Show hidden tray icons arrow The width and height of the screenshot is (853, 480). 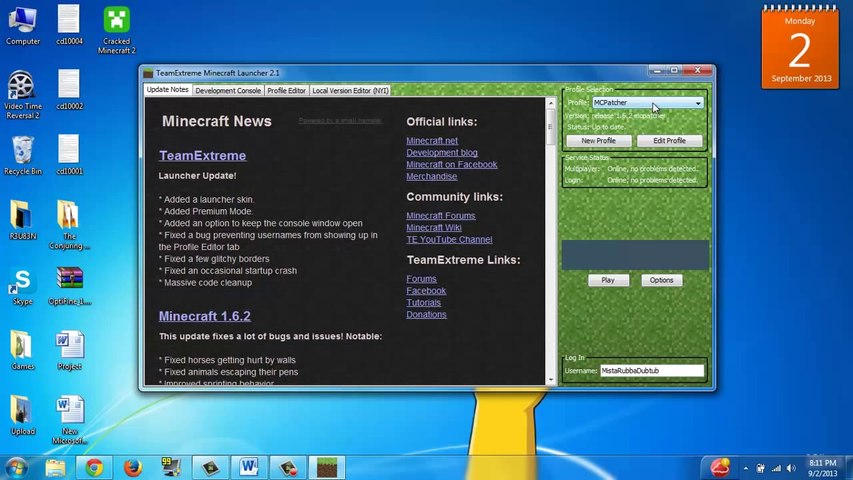pyautogui.click(x=745, y=468)
